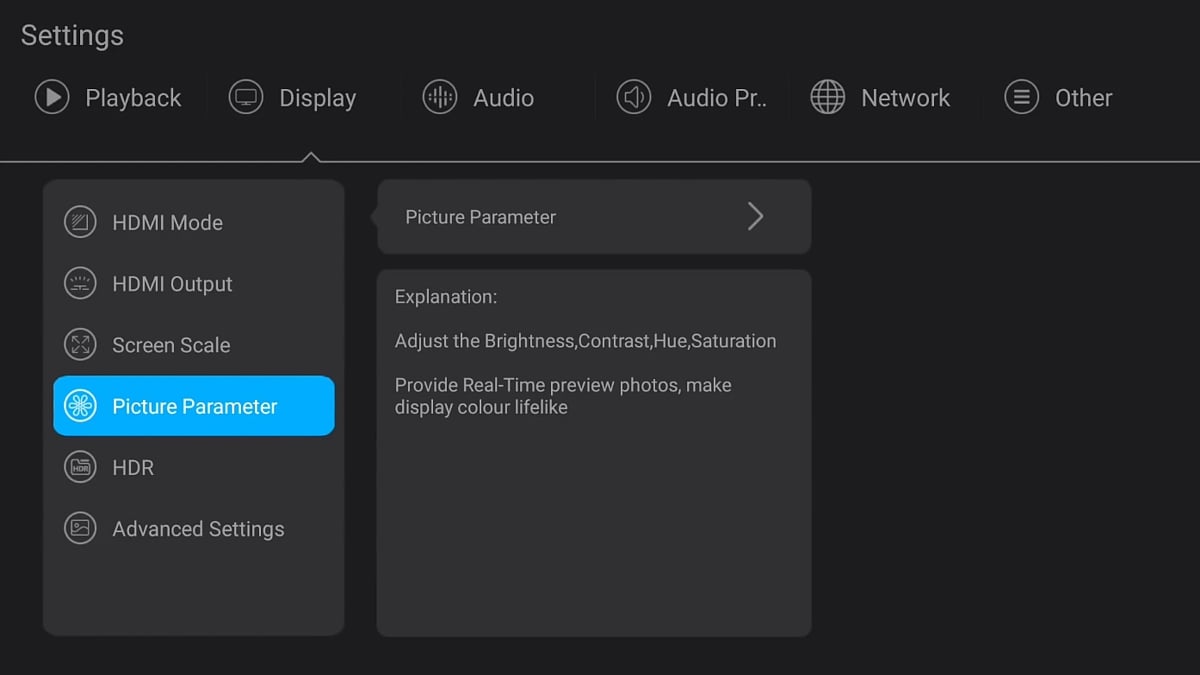Click the Audio waveform icon
The height and width of the screenshot is (675, 1200).
[439, 98]
